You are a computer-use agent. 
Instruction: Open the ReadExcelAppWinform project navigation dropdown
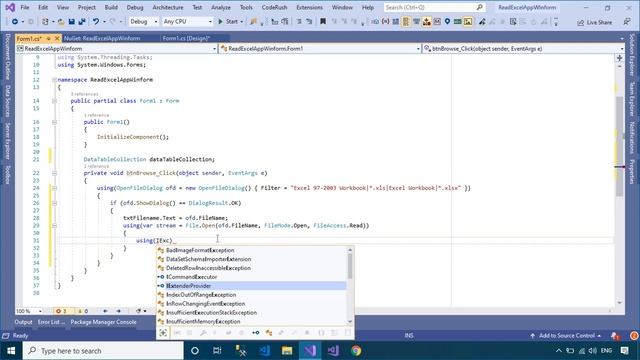coord(116,49)
